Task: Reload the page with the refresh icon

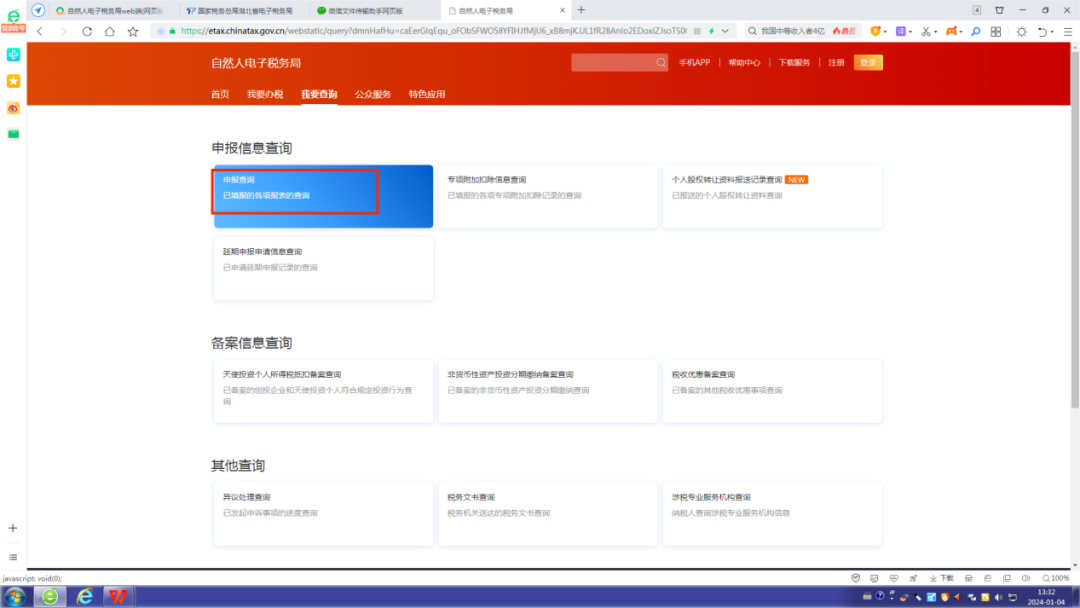Action: click(87, 31)
